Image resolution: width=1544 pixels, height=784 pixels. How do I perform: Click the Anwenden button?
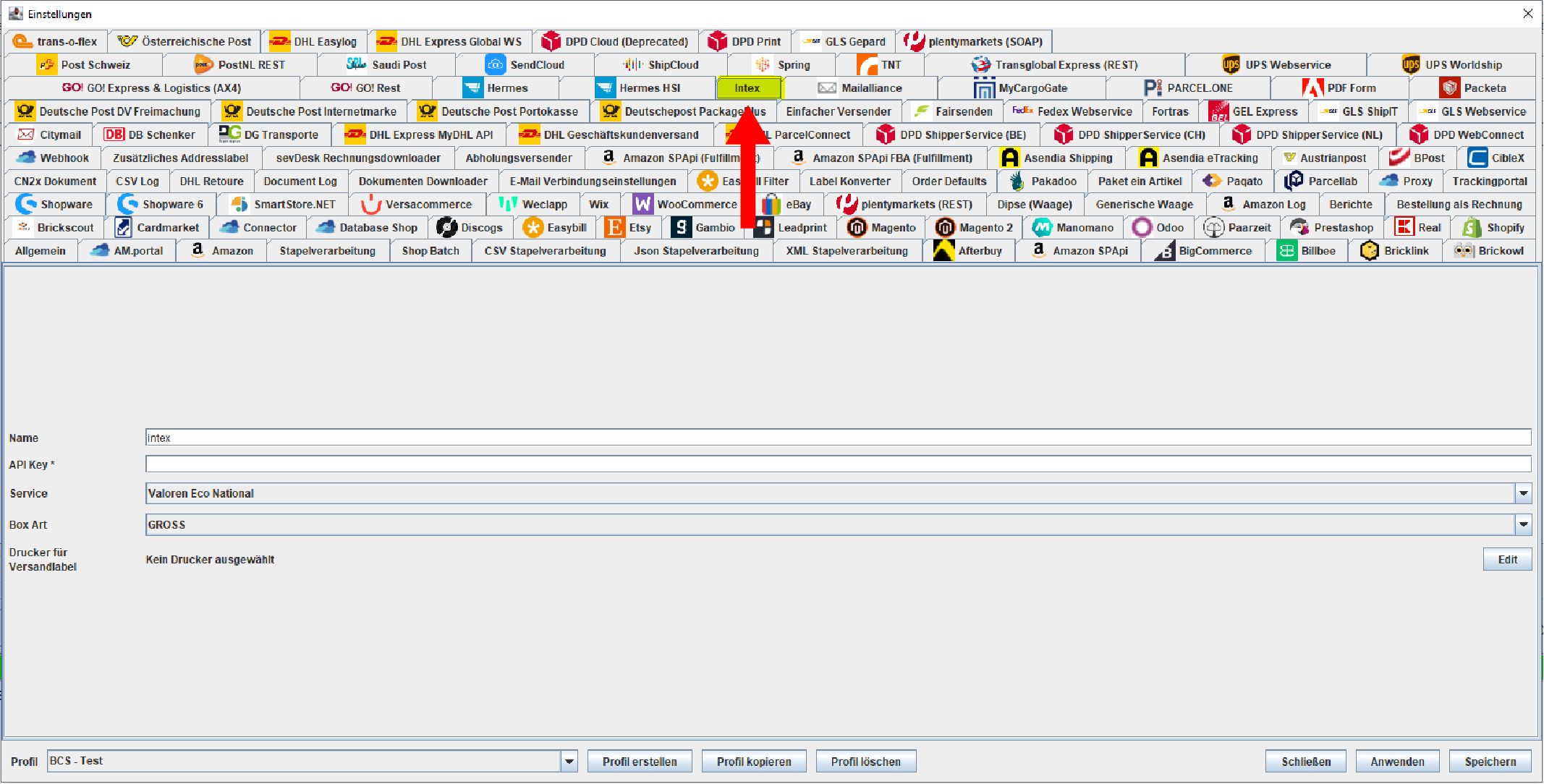[x=1397, y=761]
